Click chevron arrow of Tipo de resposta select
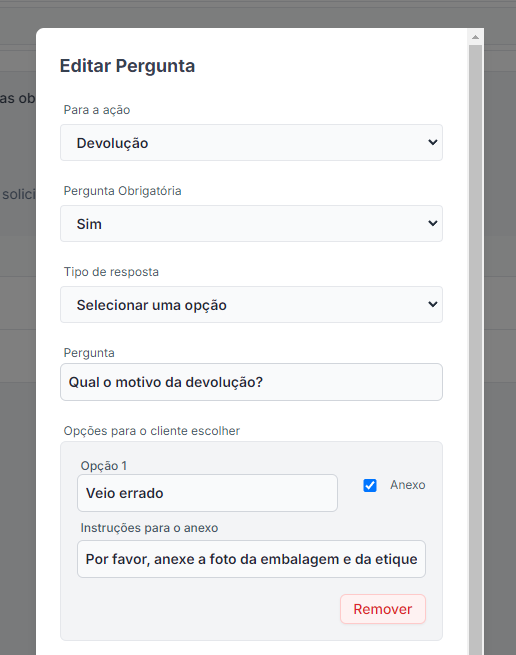The width and height of the screenshot is (516, 655). 433,305
